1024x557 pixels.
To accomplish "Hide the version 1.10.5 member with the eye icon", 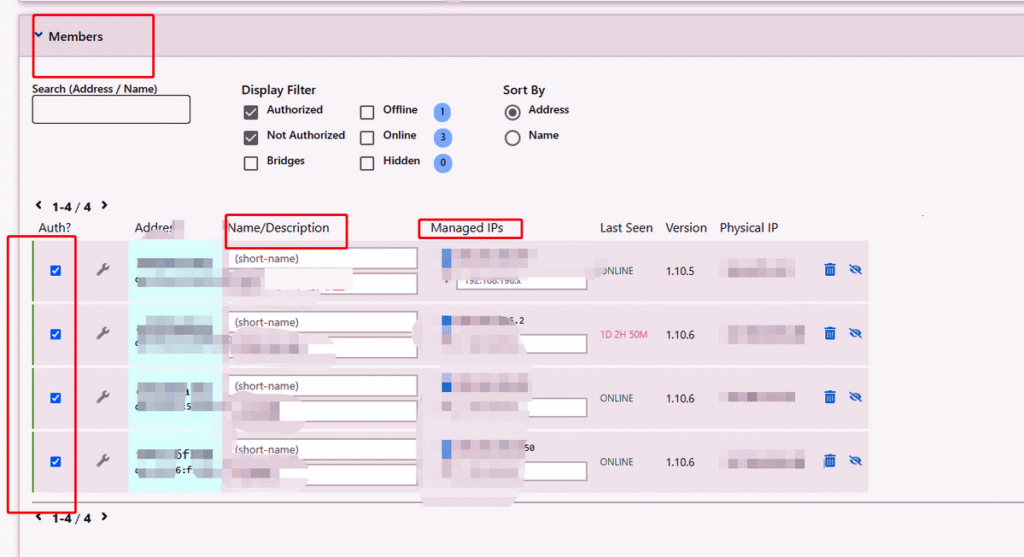I will (855, 270).
